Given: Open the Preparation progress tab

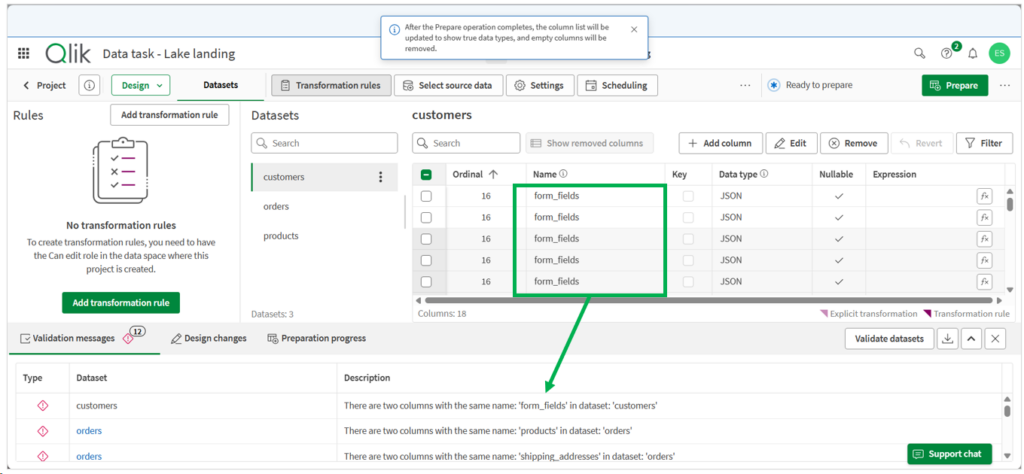Looking at the screenshot, I should click(317, 338).
